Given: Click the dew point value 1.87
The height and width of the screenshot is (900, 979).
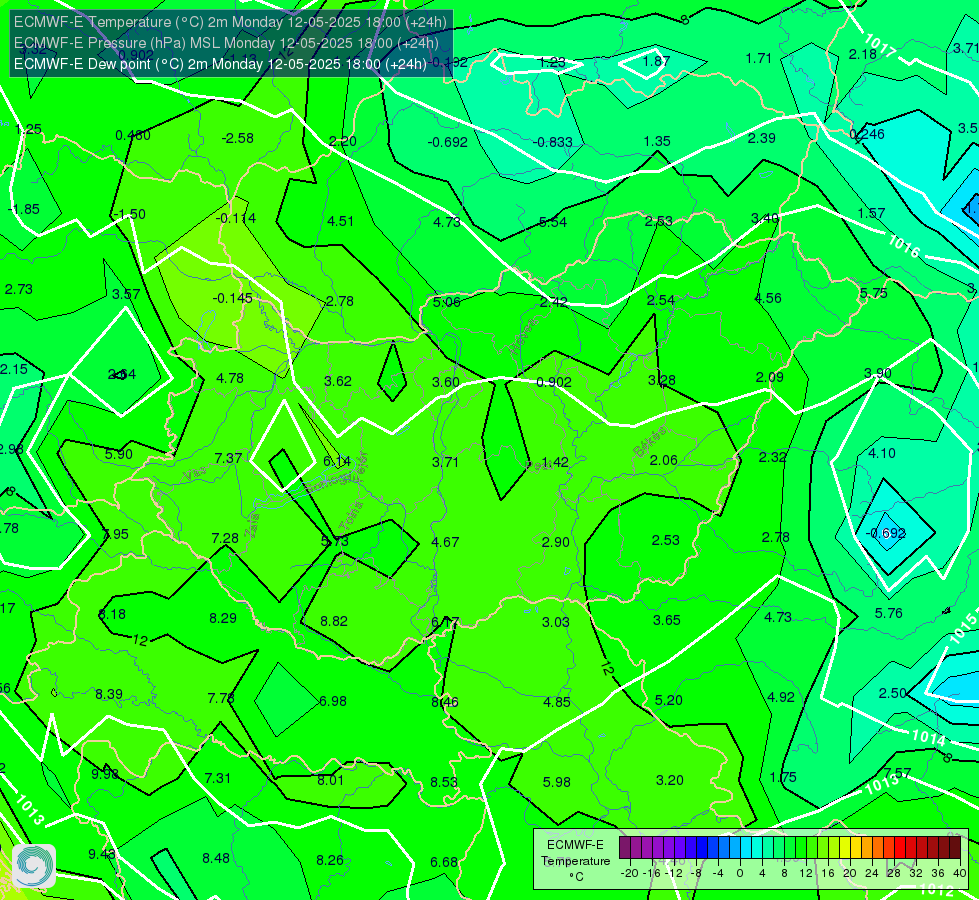Looking at the screenshot, I should 656,61.
